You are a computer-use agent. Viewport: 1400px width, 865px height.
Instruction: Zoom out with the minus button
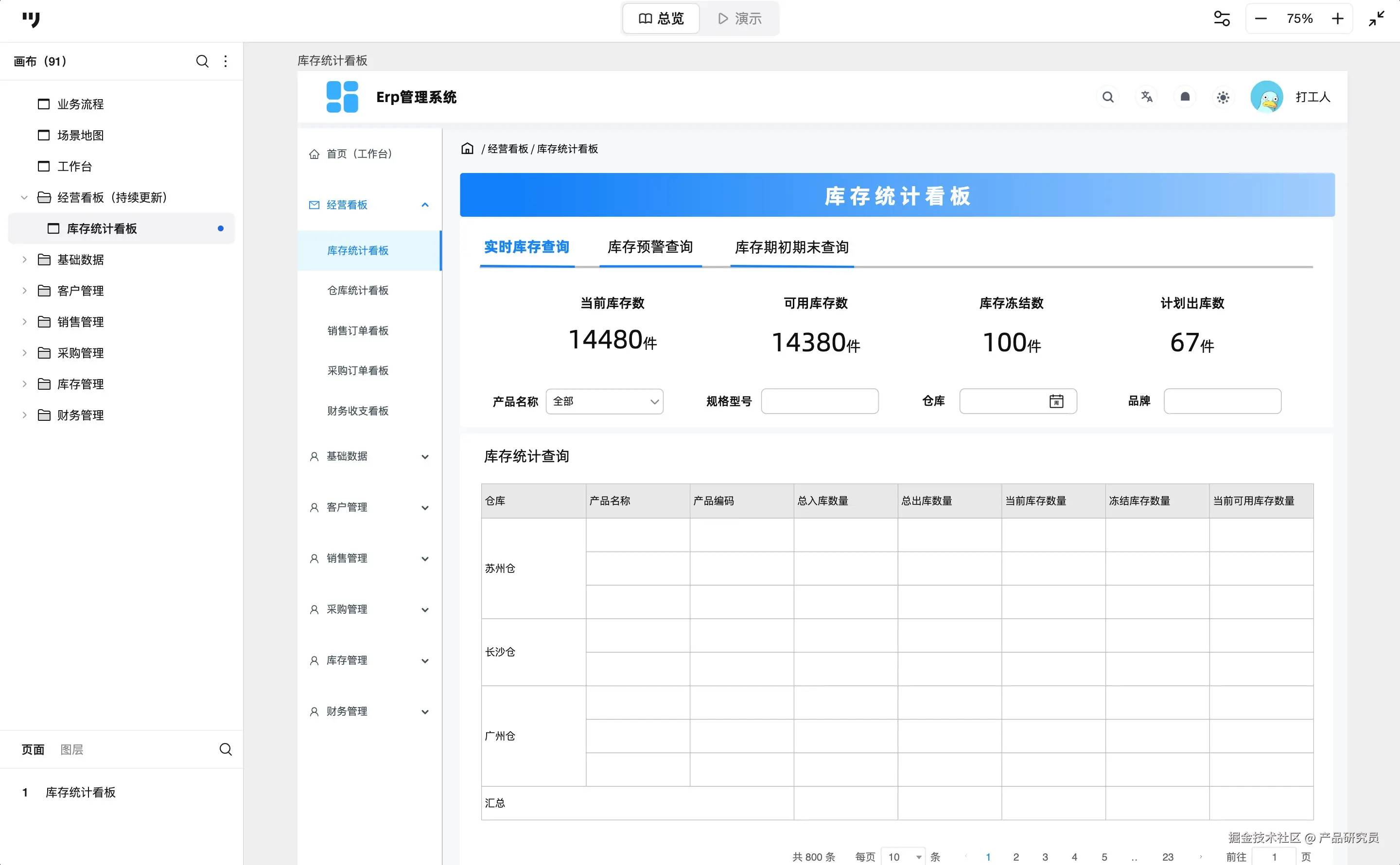tap(1260, 19)
